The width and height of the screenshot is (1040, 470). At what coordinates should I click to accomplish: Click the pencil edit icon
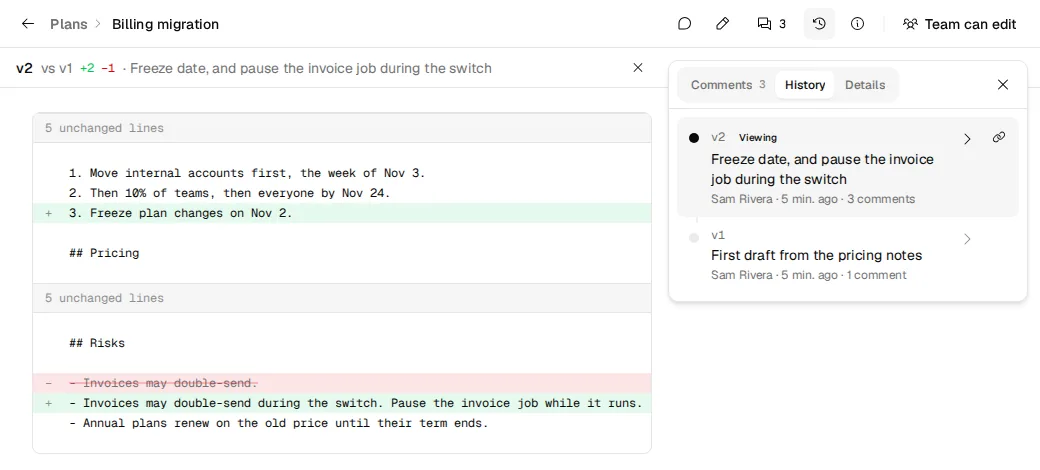click(x=723, y=24)
